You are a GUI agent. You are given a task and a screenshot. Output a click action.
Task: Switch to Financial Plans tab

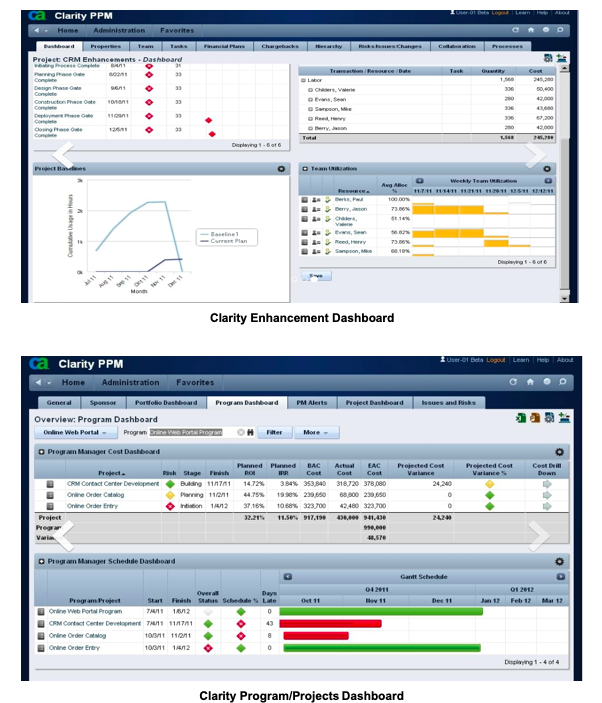(224, 46)
